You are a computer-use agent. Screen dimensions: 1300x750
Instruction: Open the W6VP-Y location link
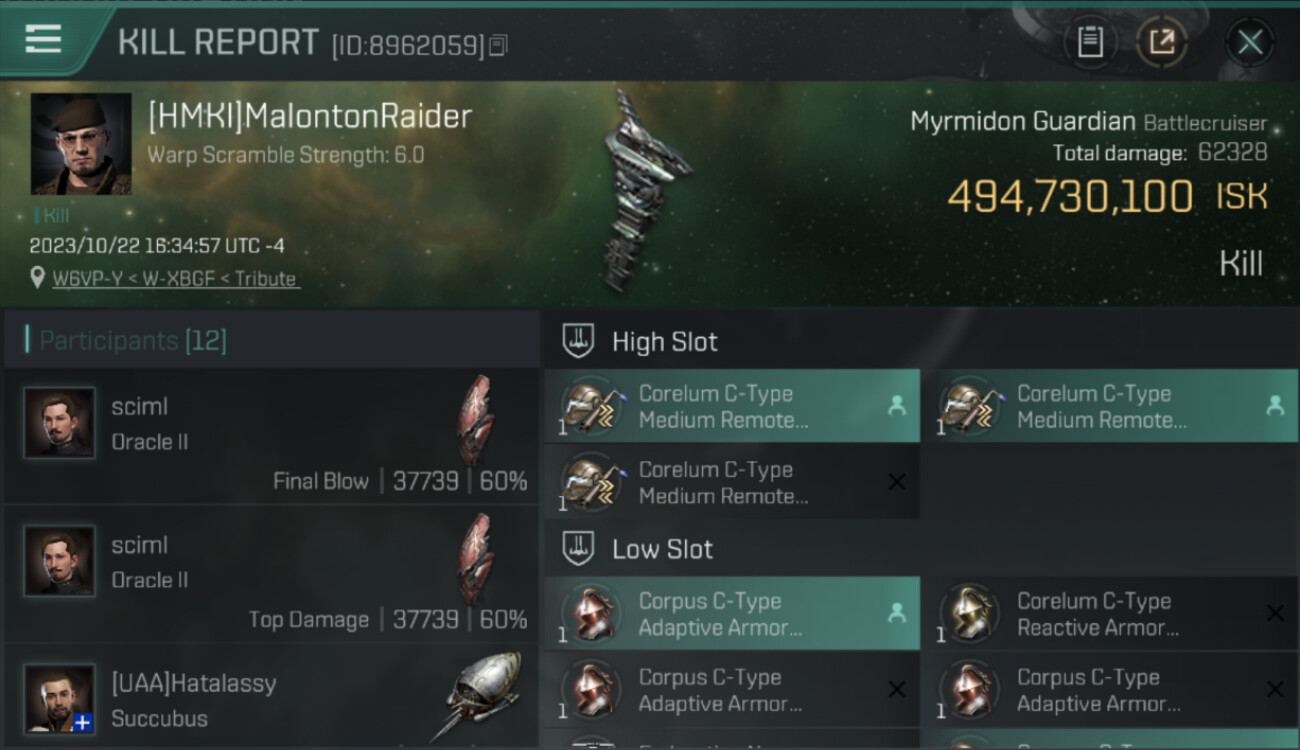pyautogui.click(x=175, y=279)
